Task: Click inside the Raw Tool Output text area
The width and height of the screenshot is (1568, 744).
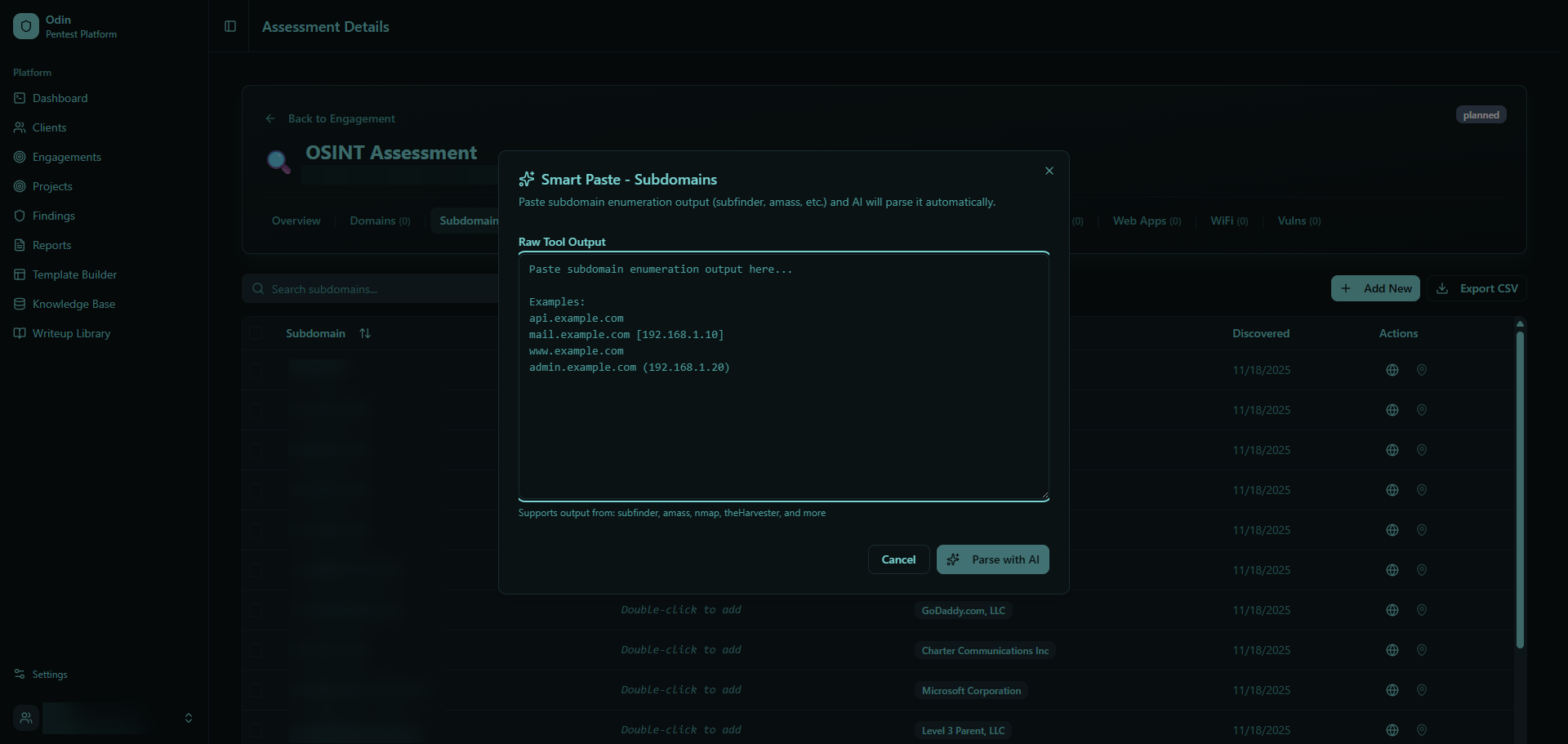Action: [x=783, y=376]
